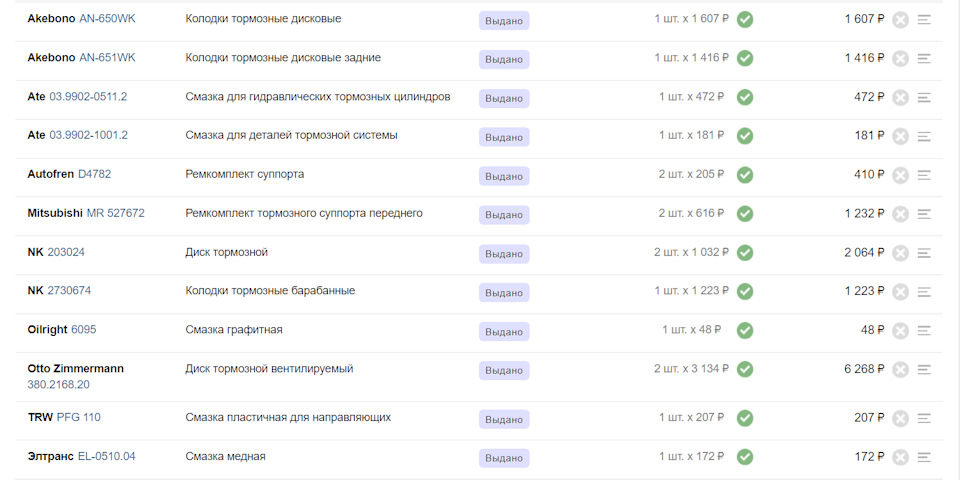
Task: Select text Диск тормозной вентилируемый
Action: click(269, 369)
